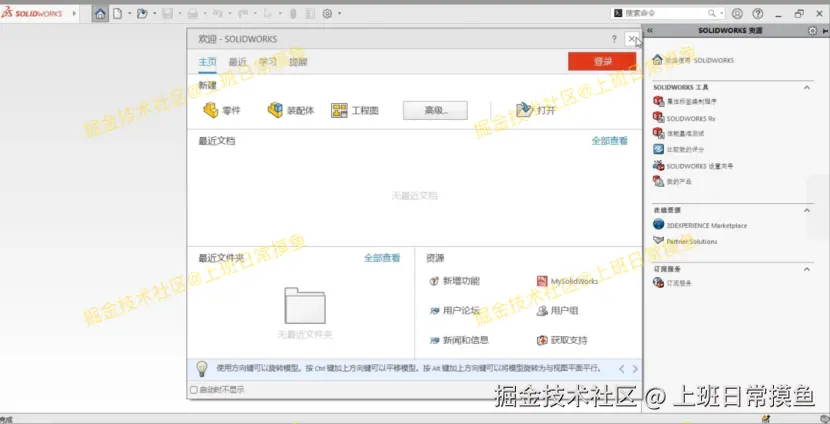Switch to the 学习 tab
The image size is (830, 424).
click(x=268, y=62)
